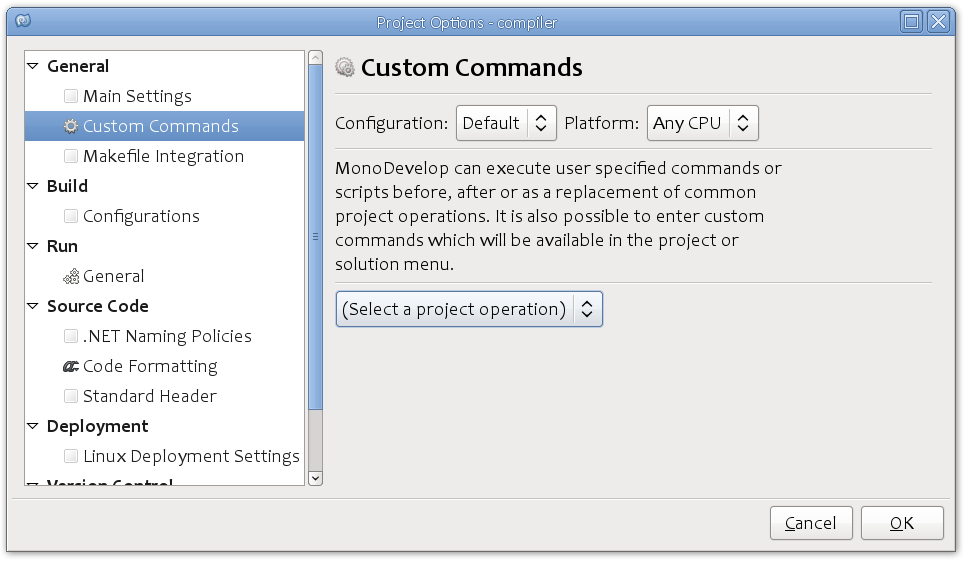Click the gear icon beside Custom Commands item
The image size is (971, 566).
coord(71,126)
